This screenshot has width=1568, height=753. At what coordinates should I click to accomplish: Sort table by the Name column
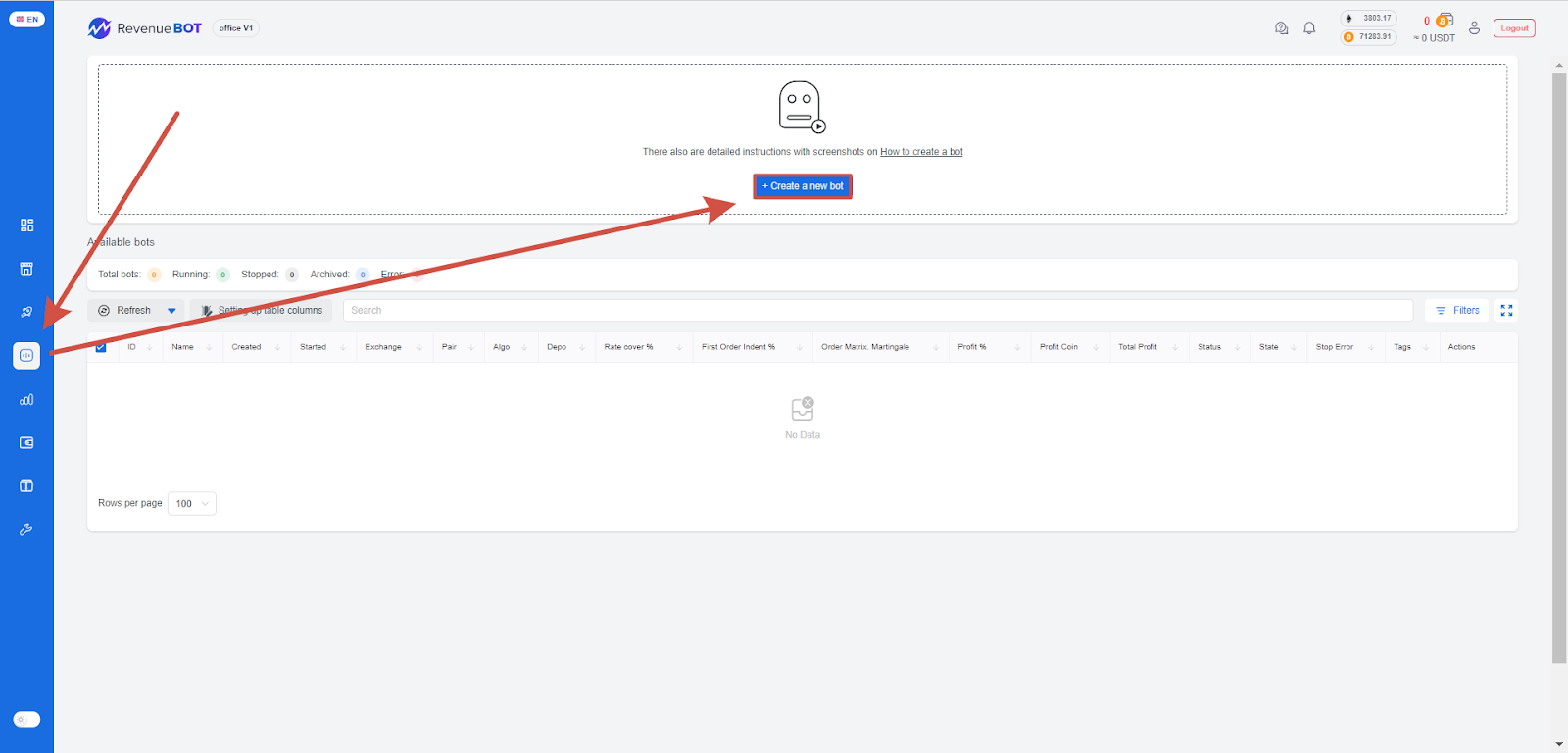coord(183,347)
